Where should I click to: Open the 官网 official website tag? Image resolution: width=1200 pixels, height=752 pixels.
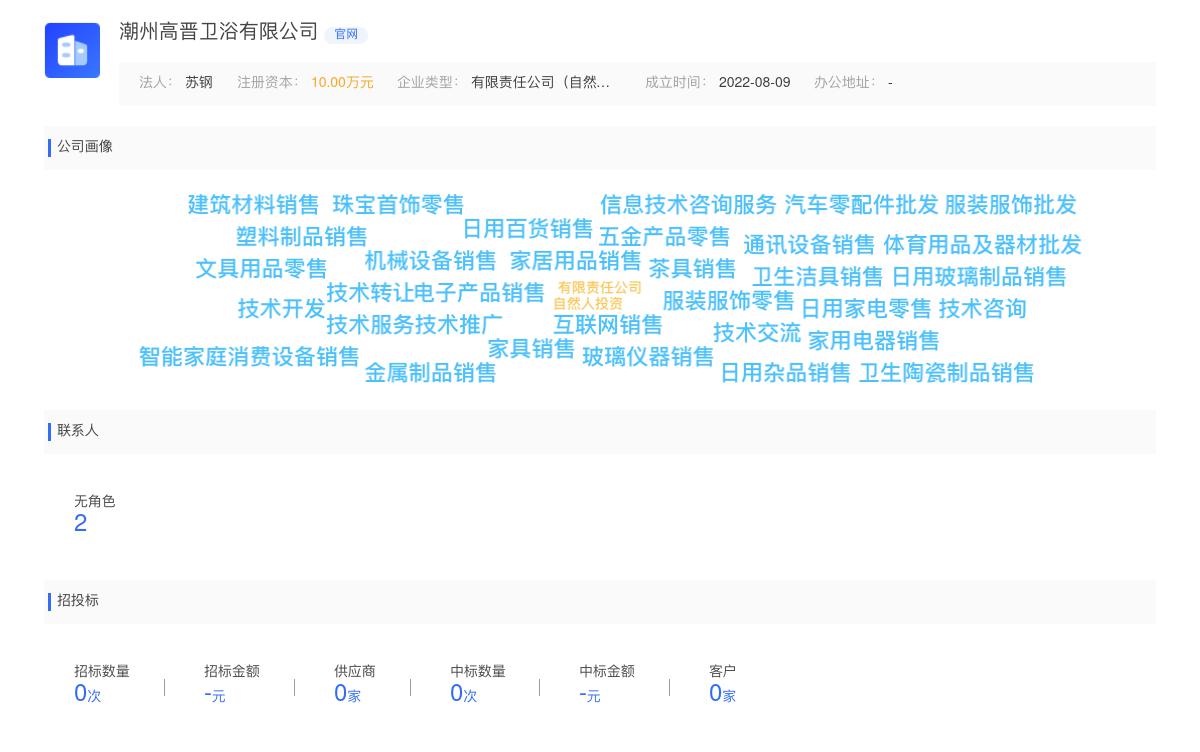[346, 34]
